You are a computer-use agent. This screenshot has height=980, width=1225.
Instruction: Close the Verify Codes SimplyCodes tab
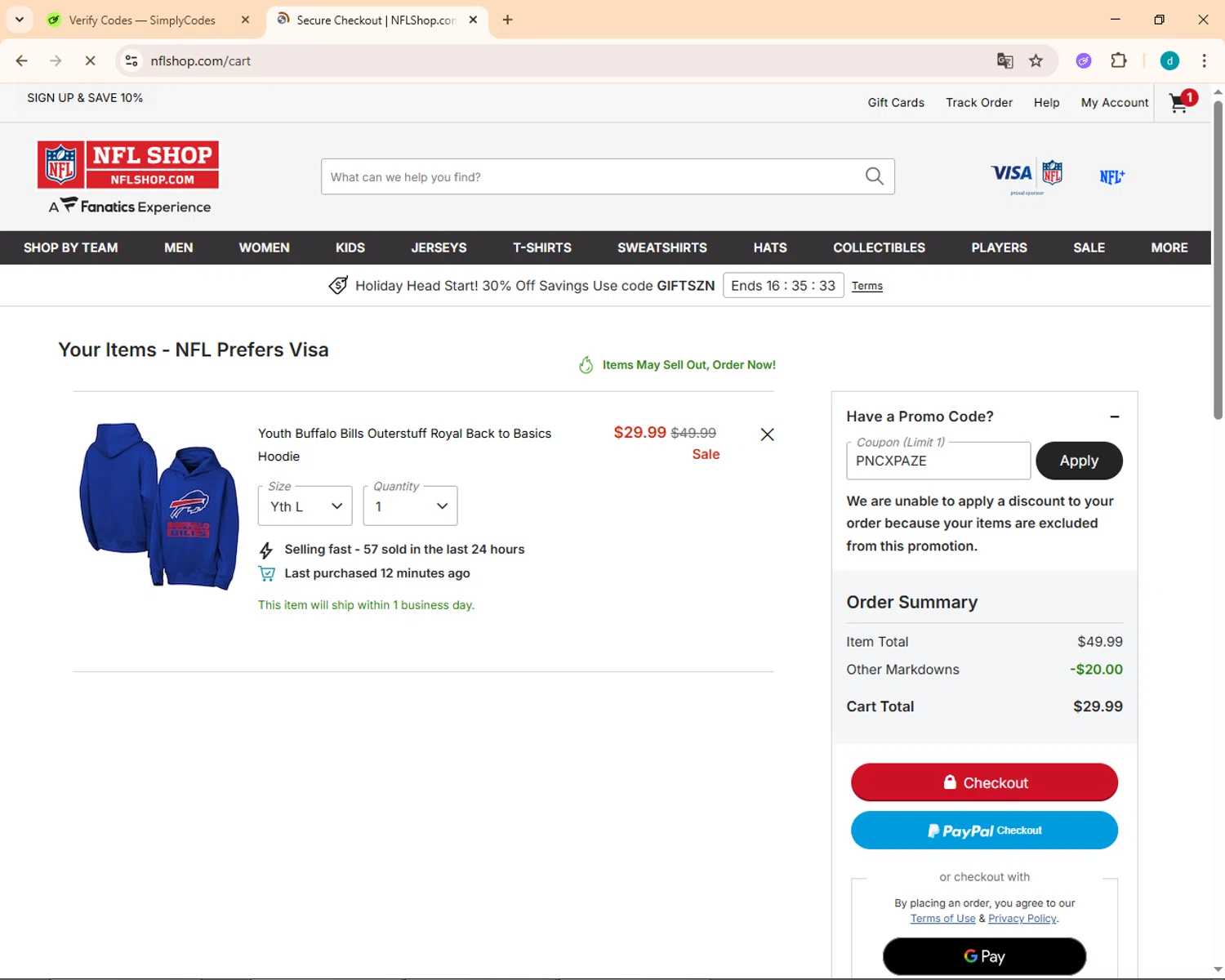point(245,20)
